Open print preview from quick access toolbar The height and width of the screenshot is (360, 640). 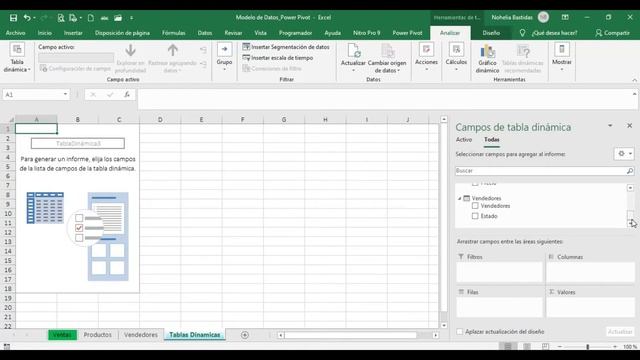click(61, 18)
